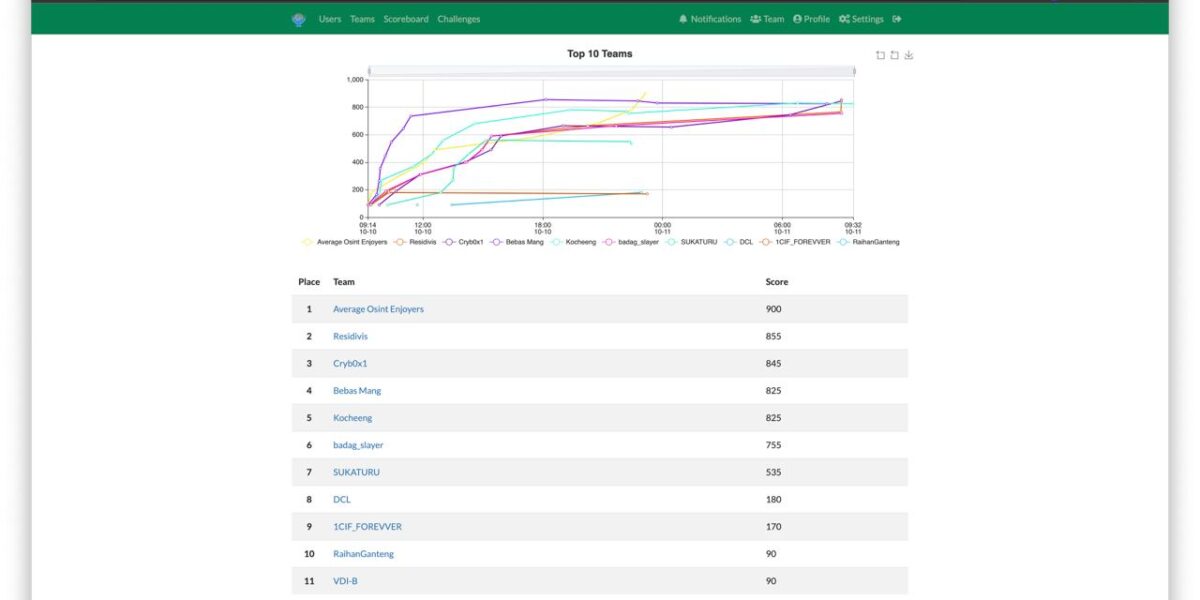Open the 1CIF_FOREVVER team link

tap(367, 526)
